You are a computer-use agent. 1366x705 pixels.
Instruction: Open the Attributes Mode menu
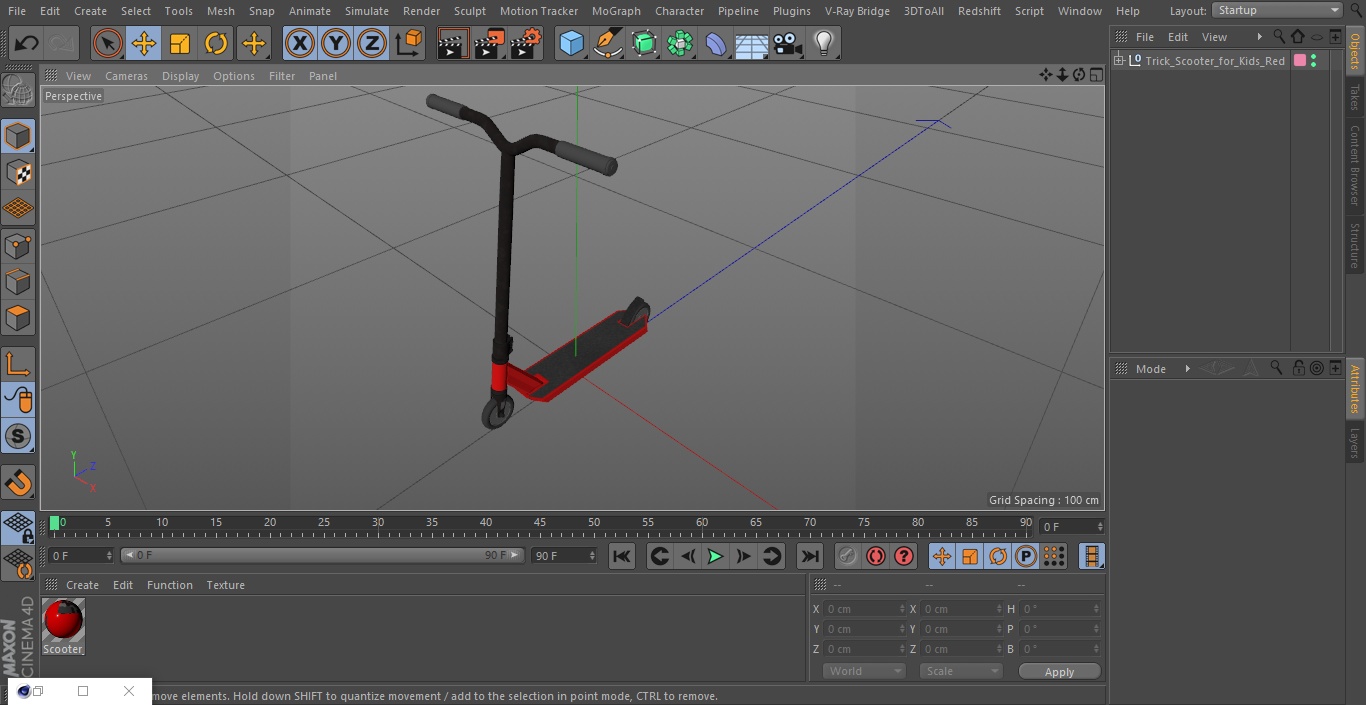click(x=1150, y=369)
